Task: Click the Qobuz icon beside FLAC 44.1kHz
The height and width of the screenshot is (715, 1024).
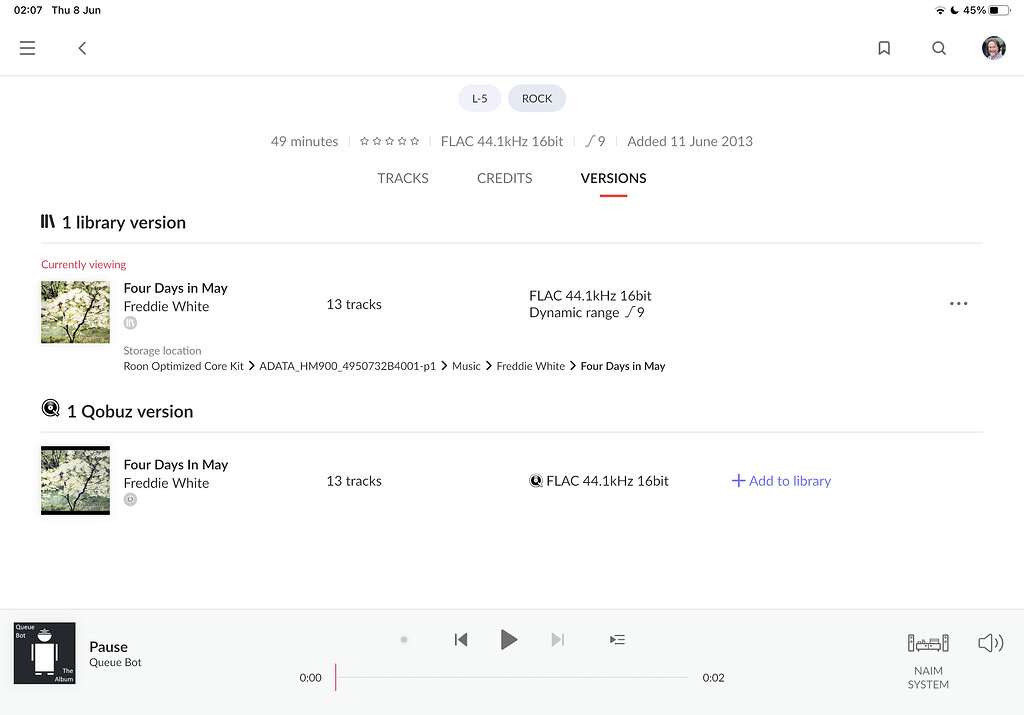Action: (x=537, y=480)
